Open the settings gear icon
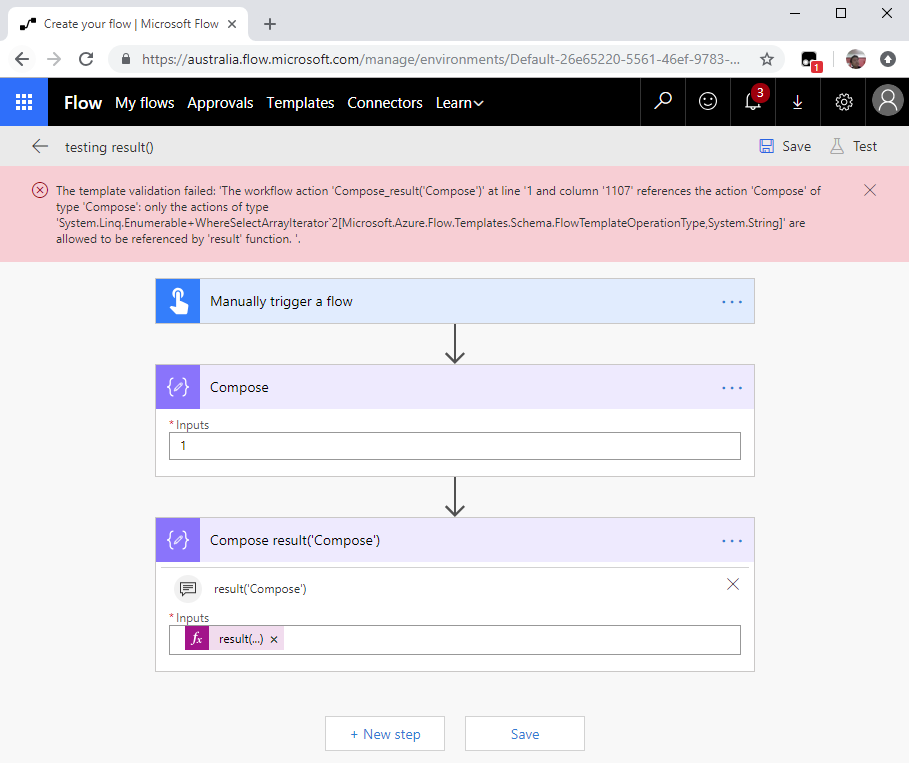Image resolution: width=909 pixels, height=763 pixels. [843, 102]
